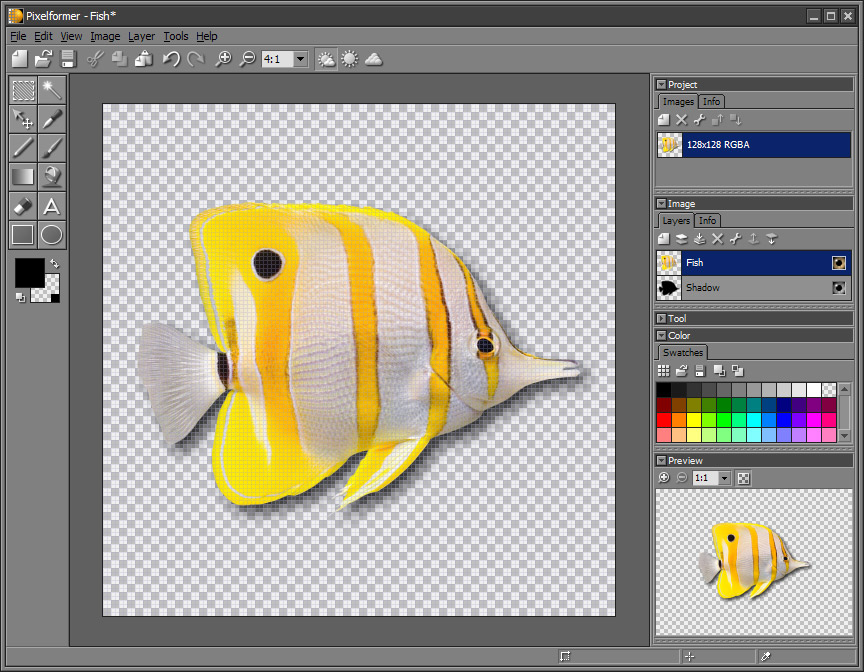
Task: Toggle visibility of the Shadow layer
Action: 839,288
